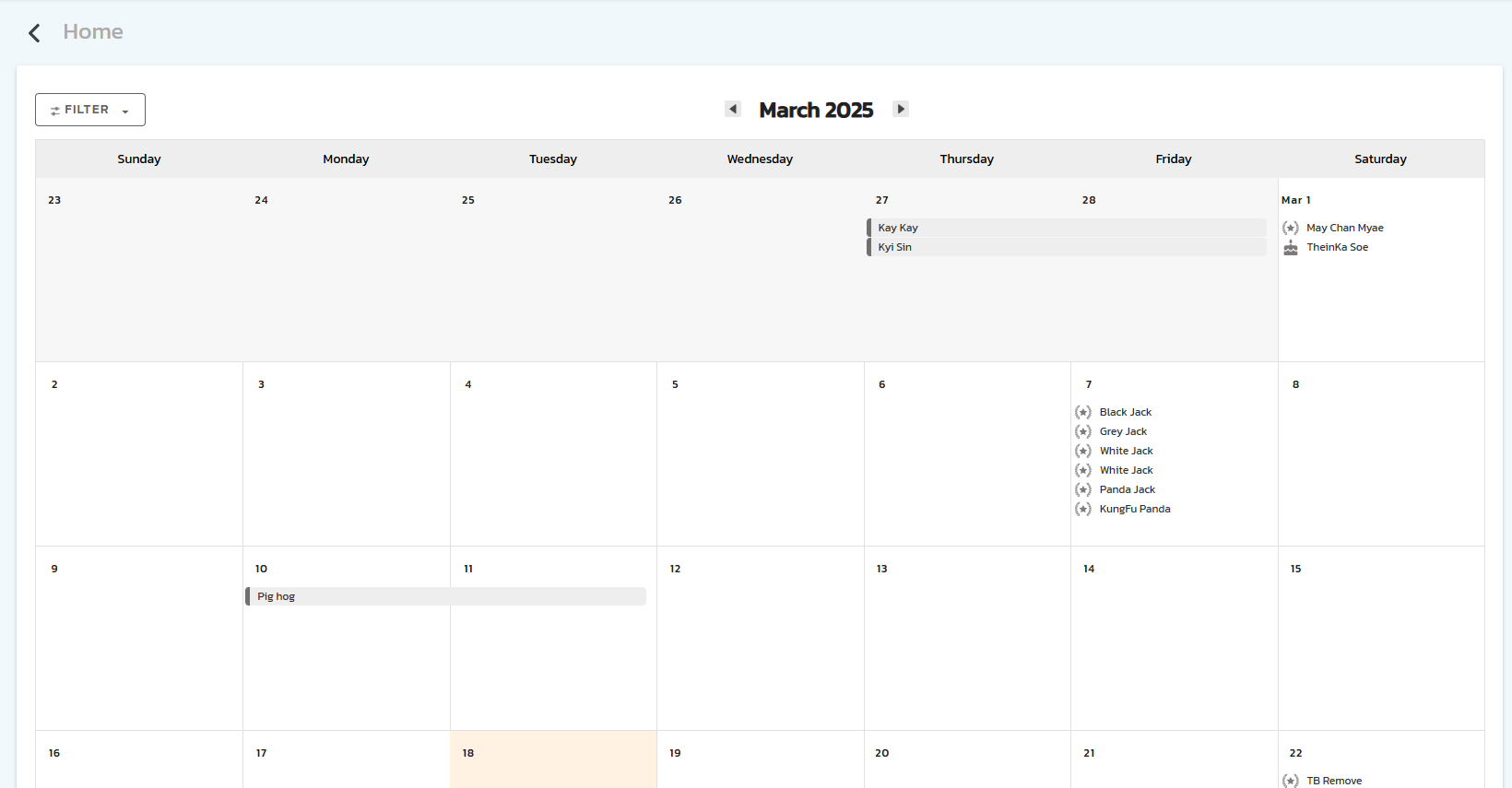The image size is (1512, 788).
Task: Open the Kay Kay event bar
Action: [1067, 228]
